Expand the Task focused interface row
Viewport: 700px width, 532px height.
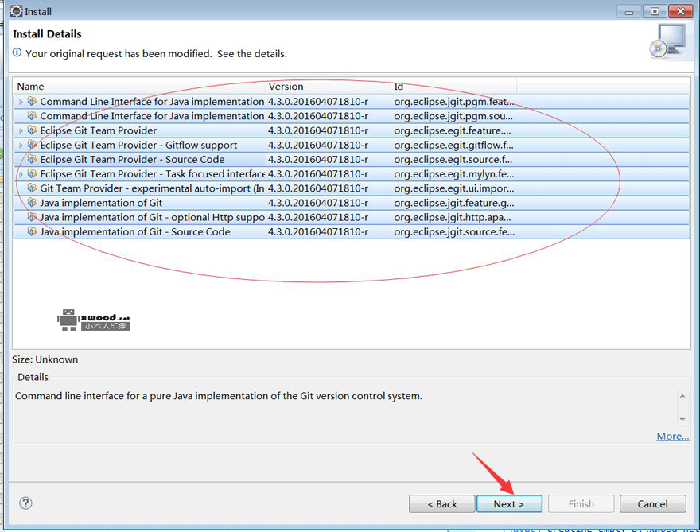(21, 174)
